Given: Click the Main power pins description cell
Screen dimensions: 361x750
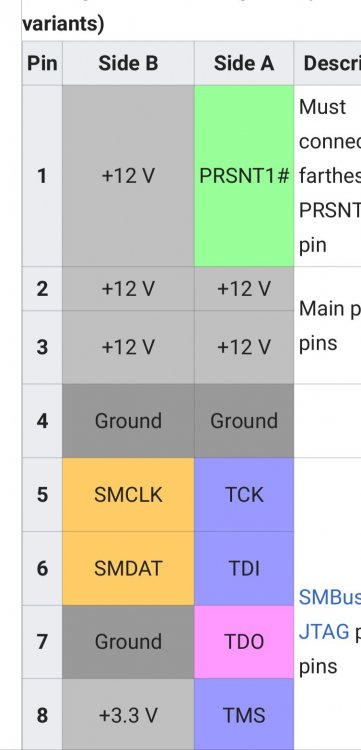Looking at the screenshot, I should point(328,325).
